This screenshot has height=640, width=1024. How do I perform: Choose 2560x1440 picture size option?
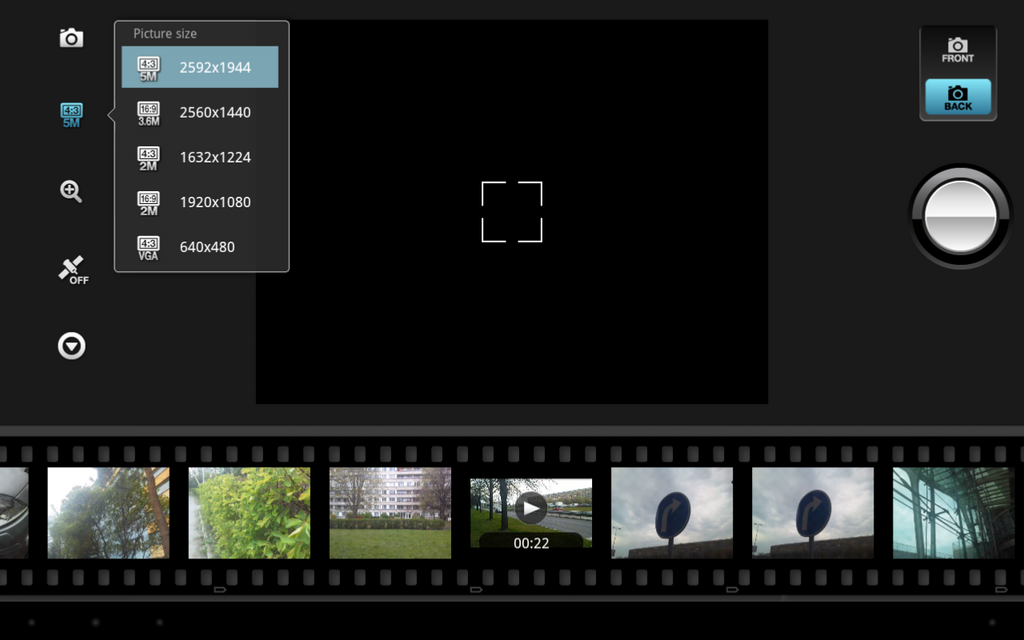[215, 113]
